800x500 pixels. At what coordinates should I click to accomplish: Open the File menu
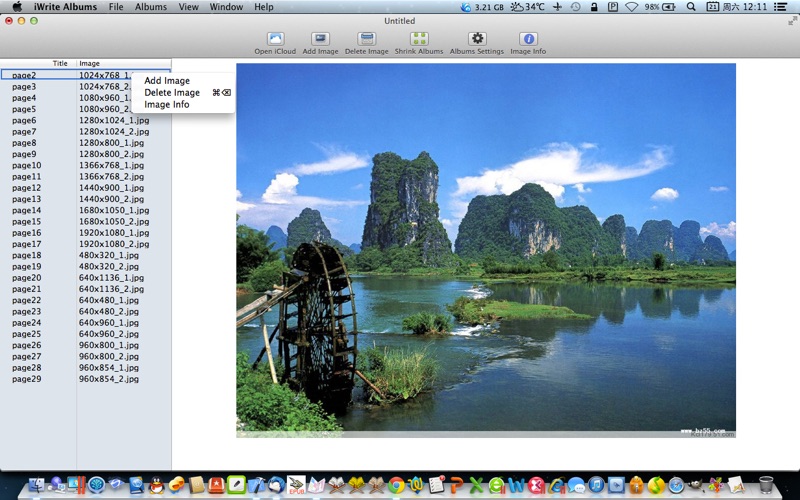(x=116, y=7)
